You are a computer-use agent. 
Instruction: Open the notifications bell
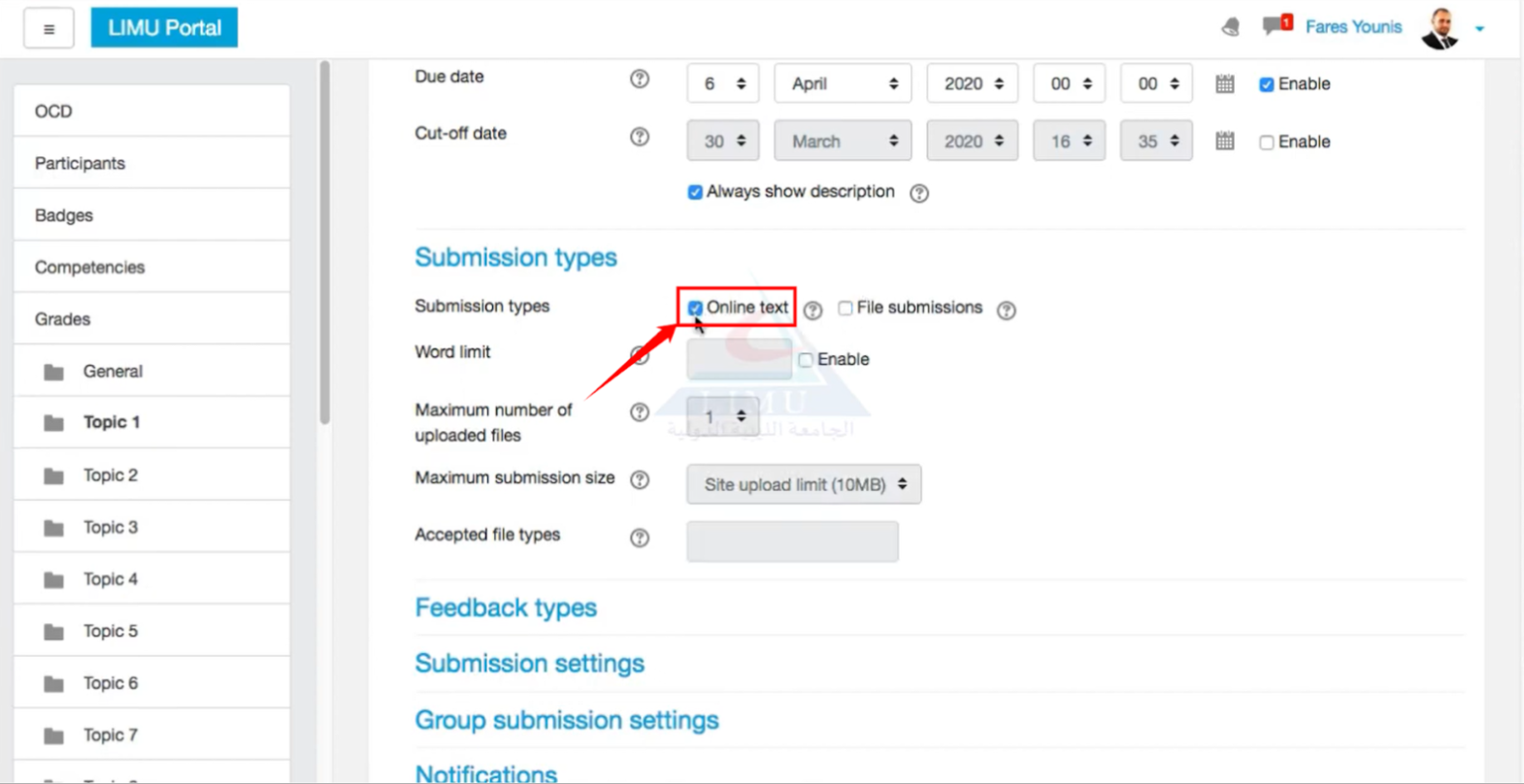pos(1231,27)
